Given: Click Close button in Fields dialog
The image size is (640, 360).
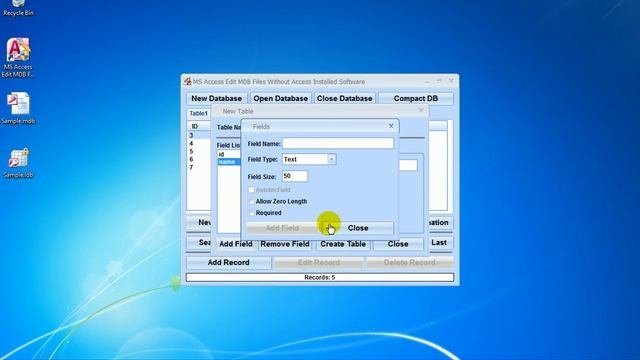Looking at the screenshot, I should click(x=358, y=228).
